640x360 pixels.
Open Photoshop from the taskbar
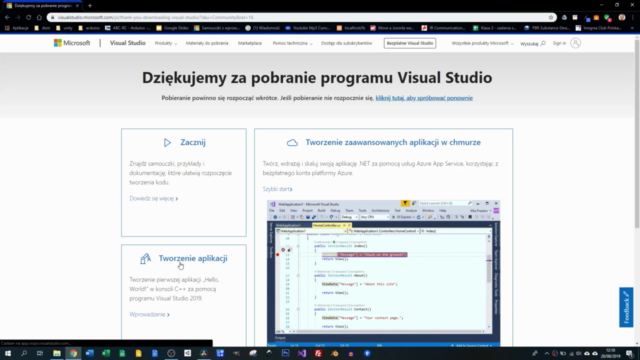coord(285,353)
